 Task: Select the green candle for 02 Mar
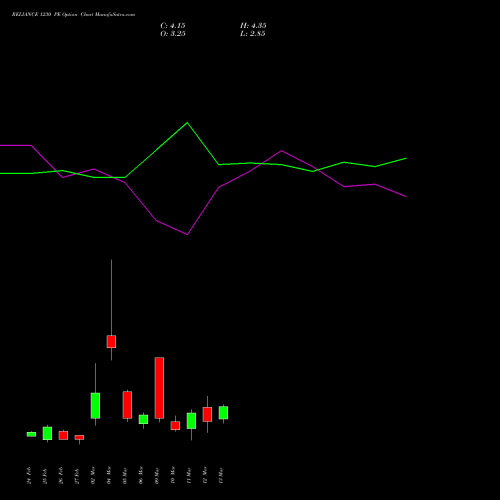(95, 406)
